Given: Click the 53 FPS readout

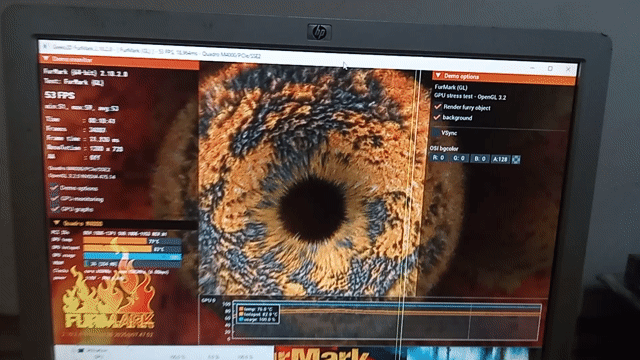Looking at the screenshot, I should 60,95.
